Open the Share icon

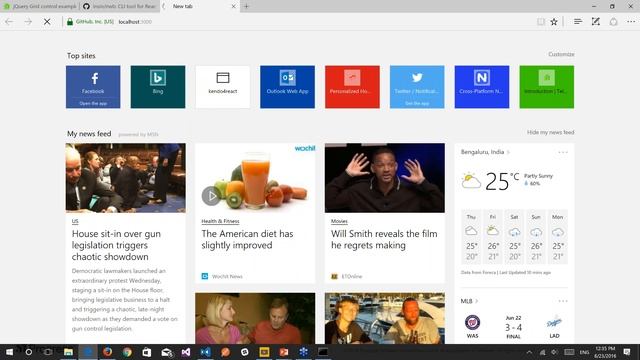pyautogui.click(x=613, y=22)
